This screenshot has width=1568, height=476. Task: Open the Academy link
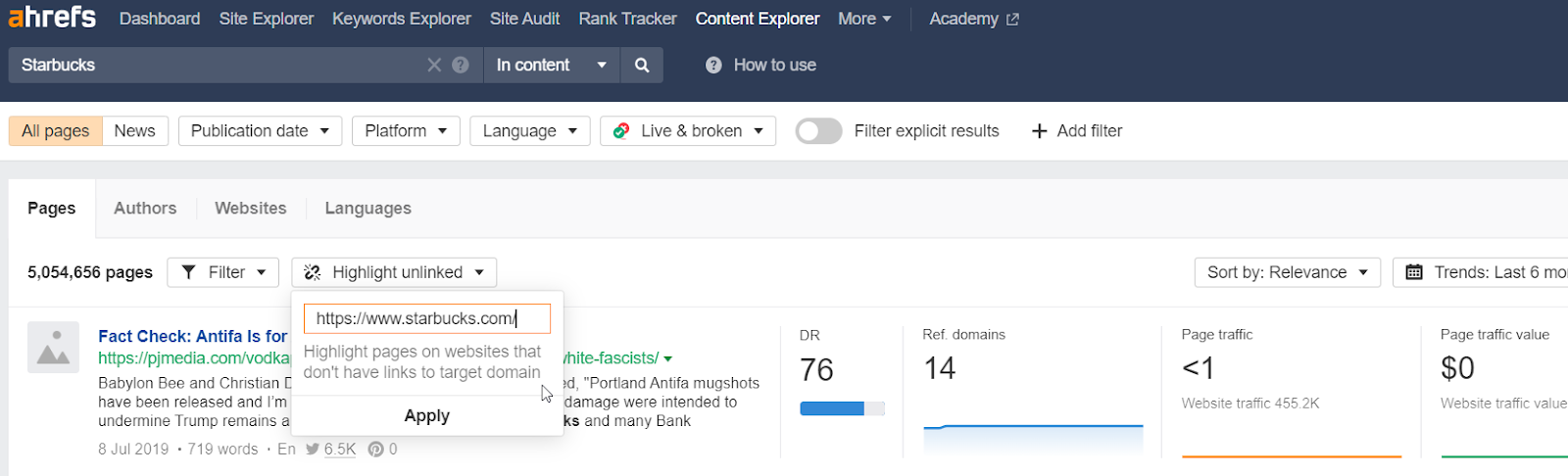(974, 19)
